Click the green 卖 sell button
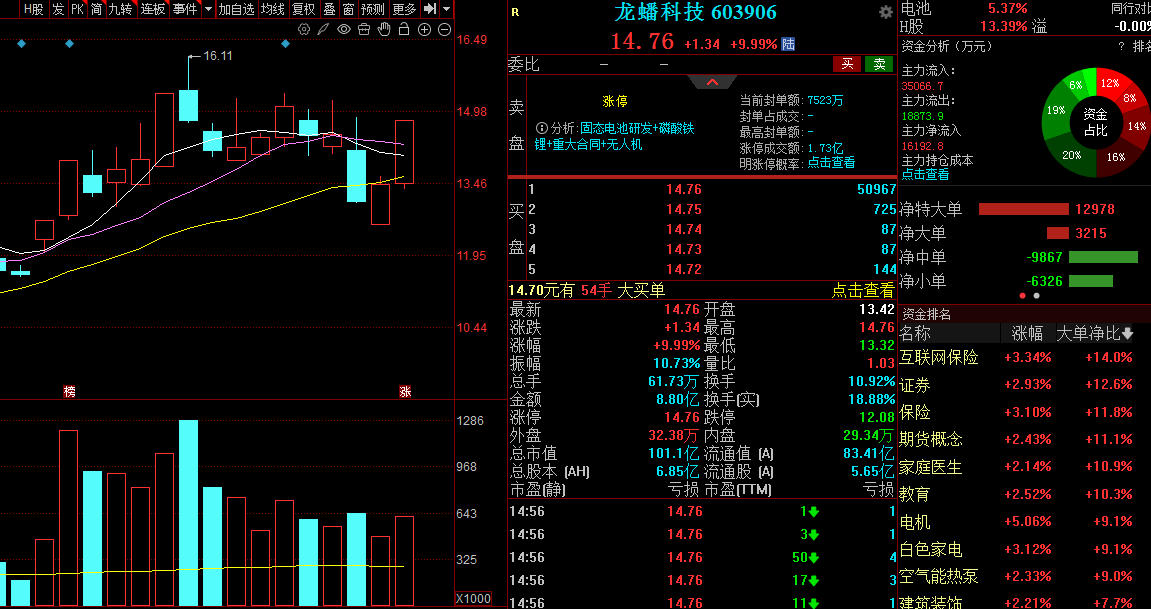1151x609 pixels. [x=879, y=64]
